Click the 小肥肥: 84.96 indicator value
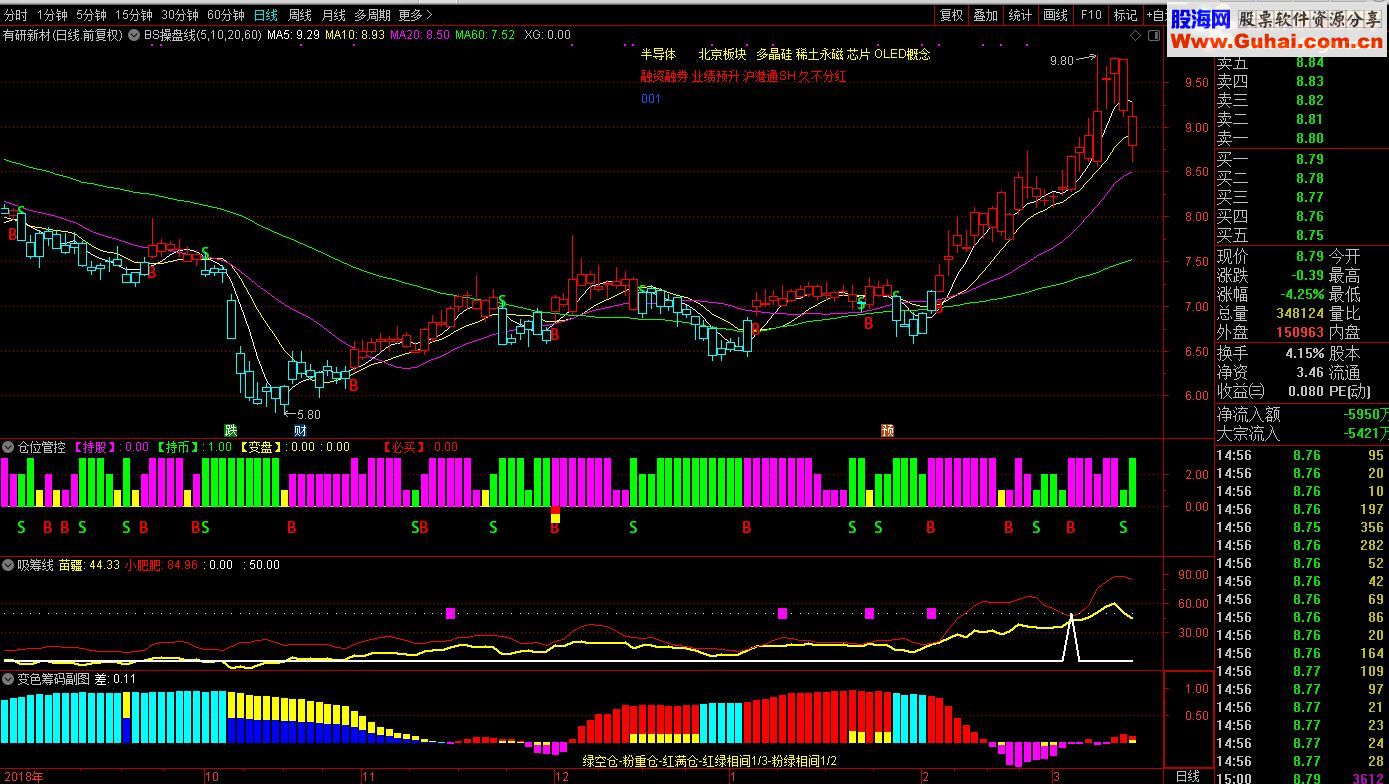The height and width of the screenshot is (784, 1389). (x=161, y=565)
